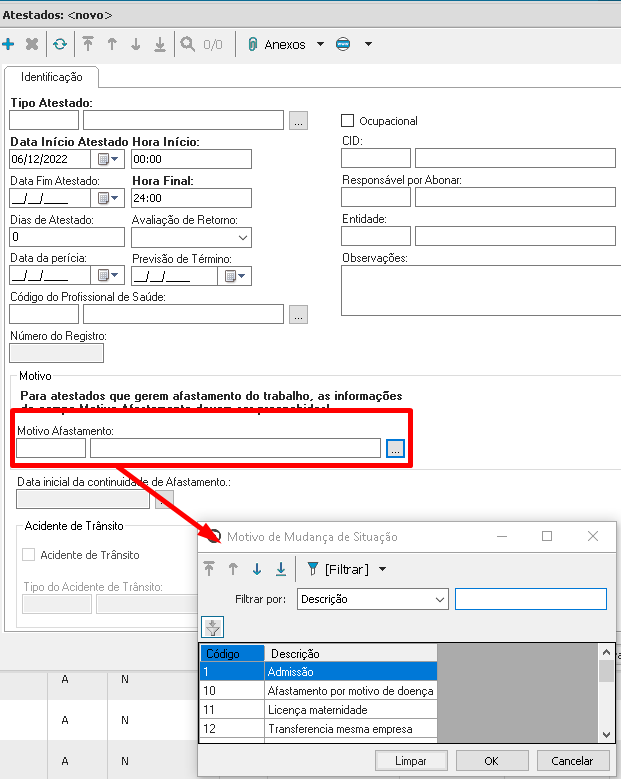
Task: Click the Anexos paperclip icon
Action: [252, 44]
